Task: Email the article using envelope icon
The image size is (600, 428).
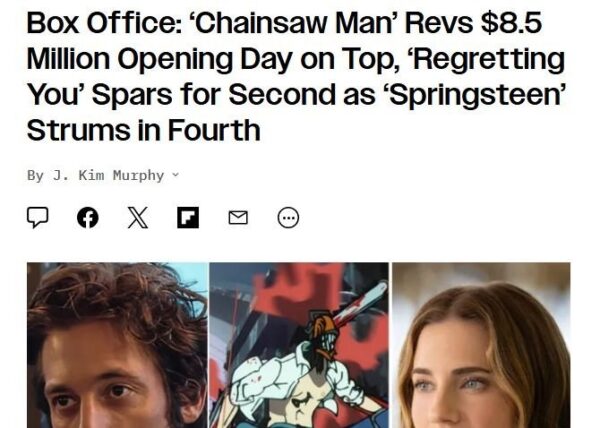Action: tap(238, 218)
